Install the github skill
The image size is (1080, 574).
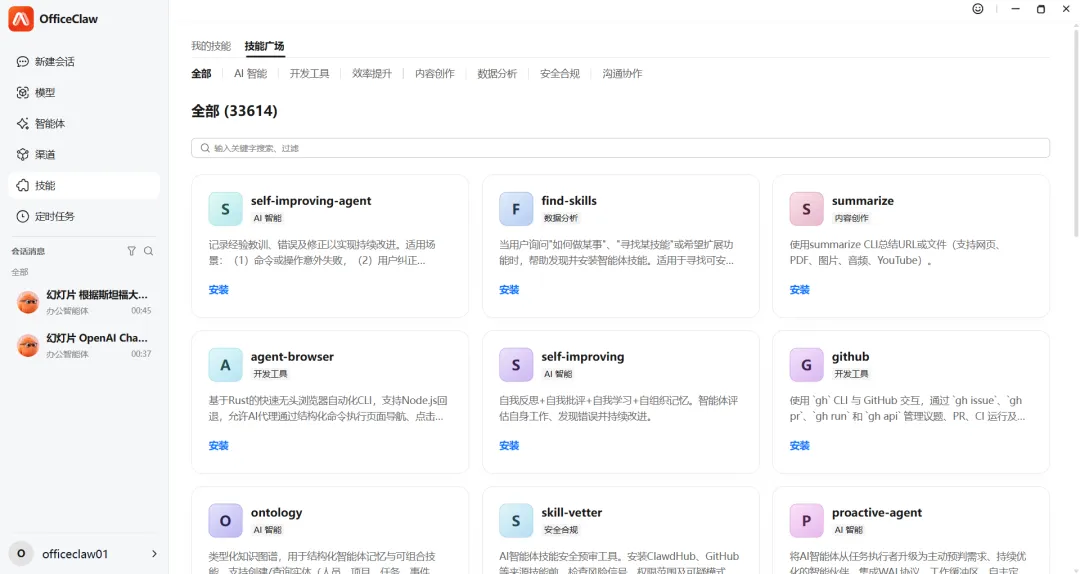pyautogui.click(x=800, y=446)
